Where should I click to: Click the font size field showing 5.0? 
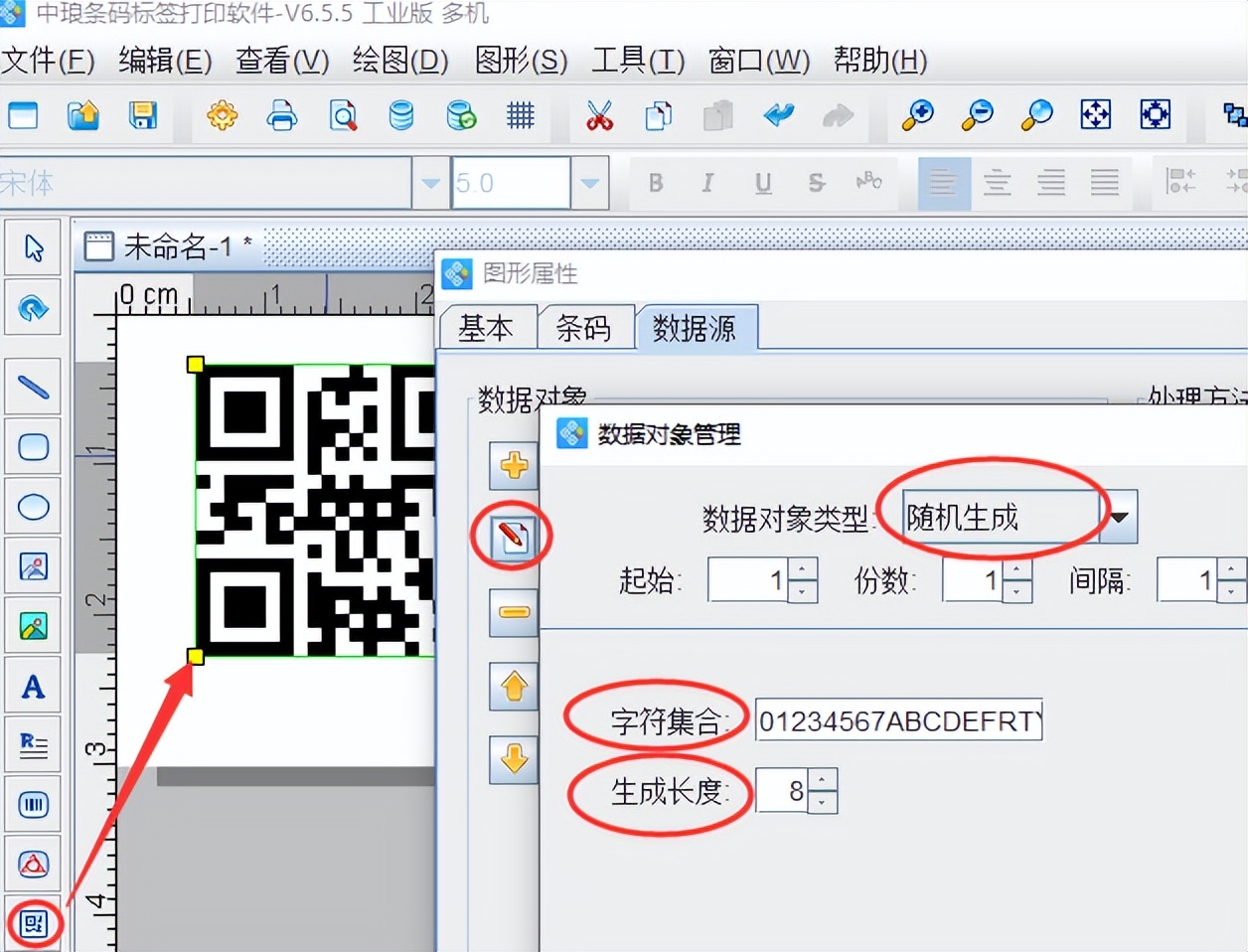click(512, 183)
